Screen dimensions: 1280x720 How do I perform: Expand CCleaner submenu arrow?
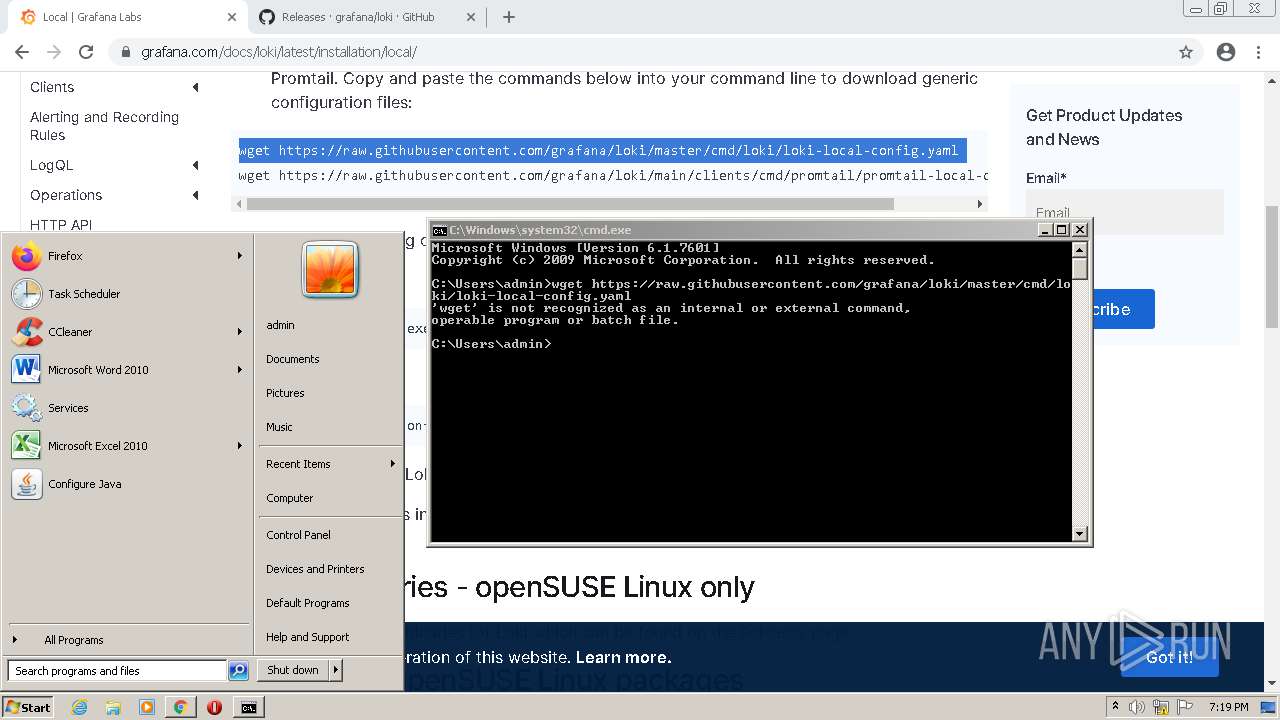click(240, 332)
